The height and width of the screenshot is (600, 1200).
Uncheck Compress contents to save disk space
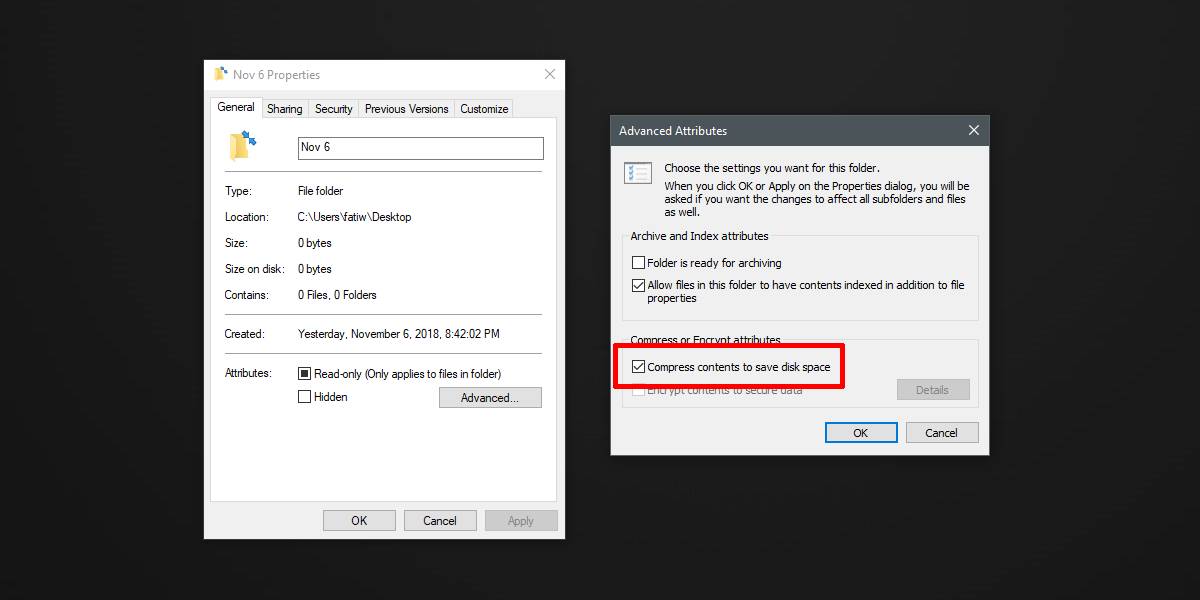click(x=638, y=366)
